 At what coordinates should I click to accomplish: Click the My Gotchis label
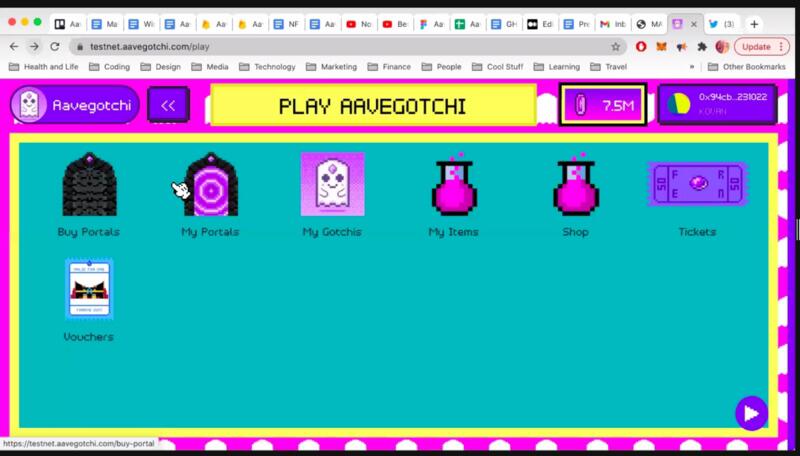pyautogui.click(x=332, y=232)
